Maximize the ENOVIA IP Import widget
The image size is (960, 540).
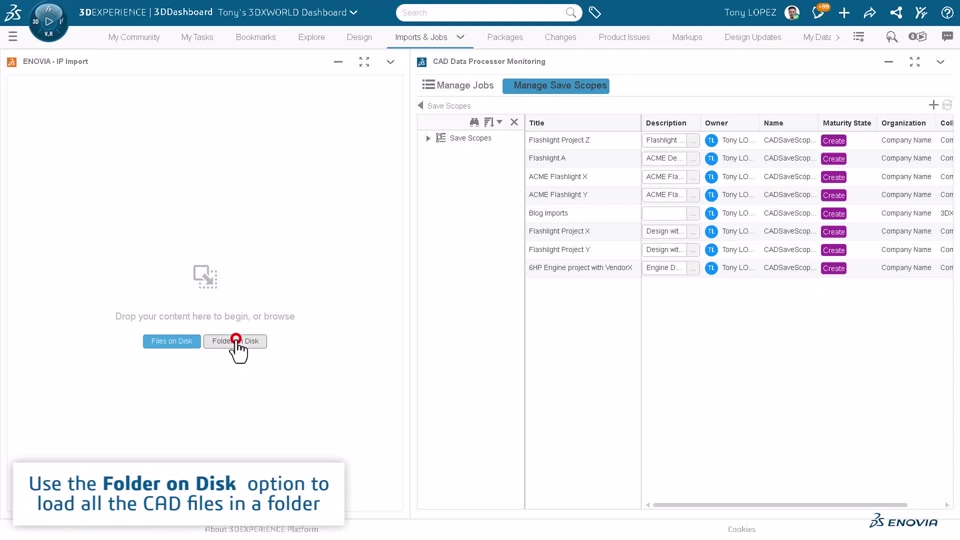point(364,62)
